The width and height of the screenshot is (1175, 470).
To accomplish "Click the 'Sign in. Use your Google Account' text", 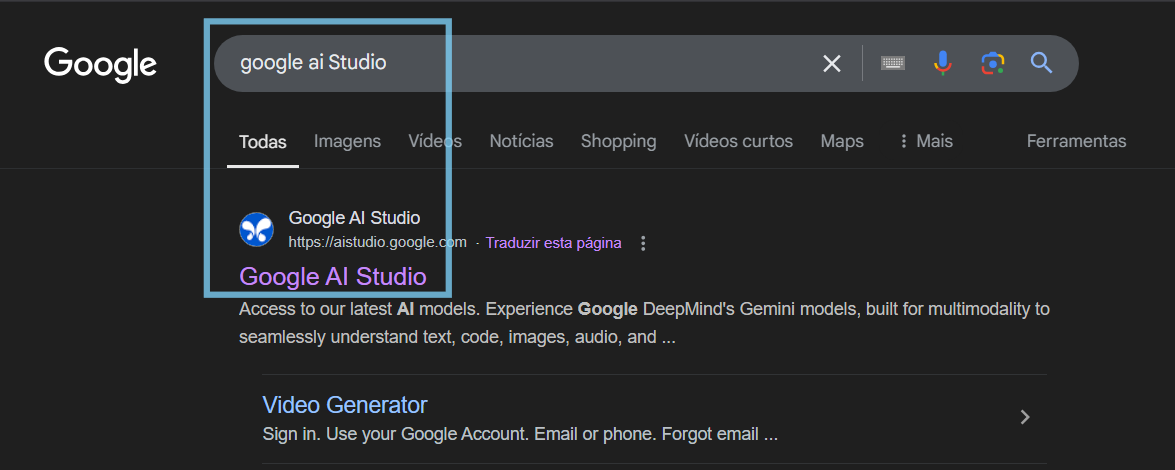I will (520, 434).
